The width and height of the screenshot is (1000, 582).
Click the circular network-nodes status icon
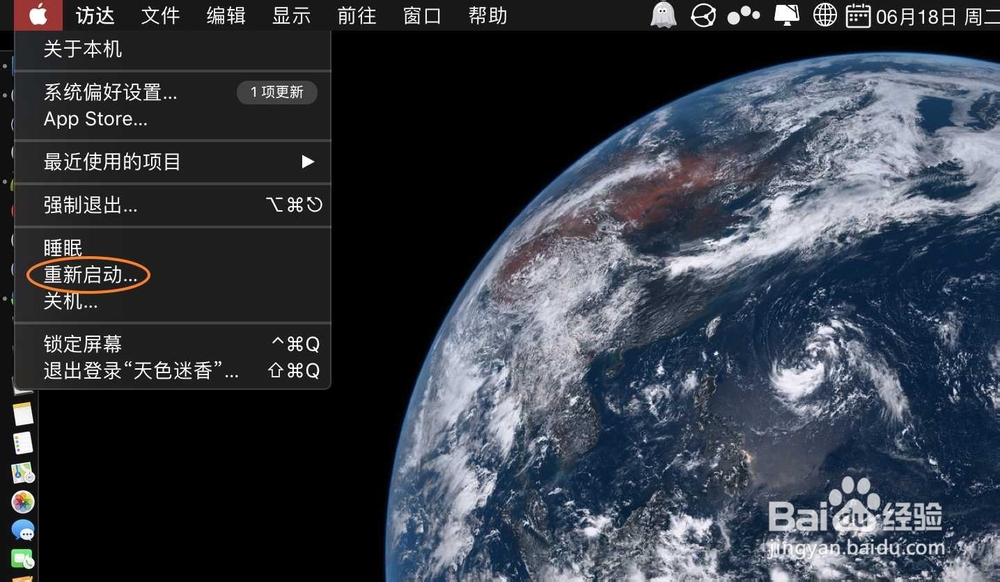coord(703,15)
